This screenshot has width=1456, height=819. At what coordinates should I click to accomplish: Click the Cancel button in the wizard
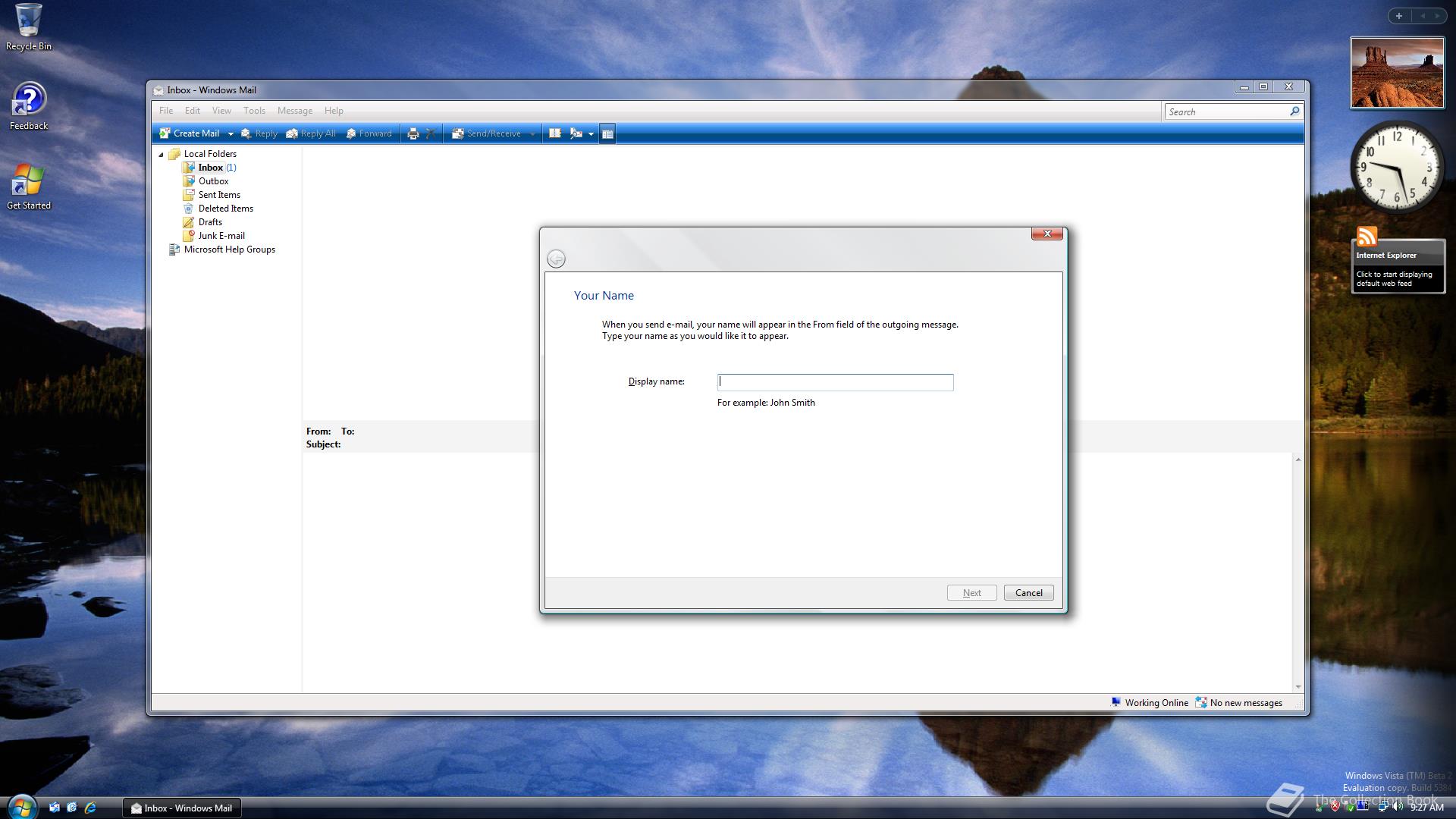pos(1028,593)
